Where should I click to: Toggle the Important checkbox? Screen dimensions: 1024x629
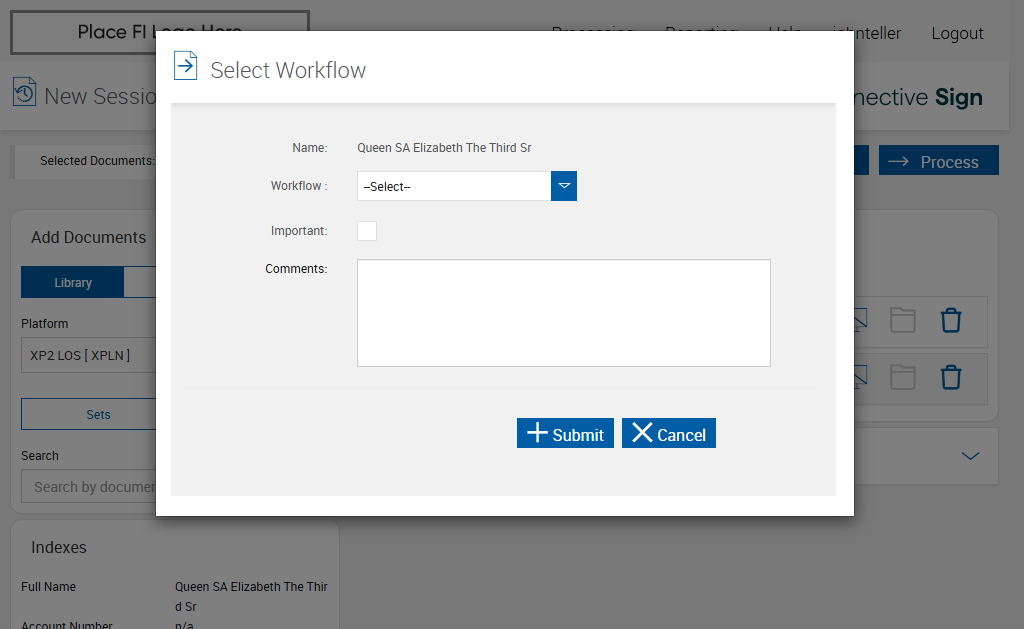click(x=367, y=231)
